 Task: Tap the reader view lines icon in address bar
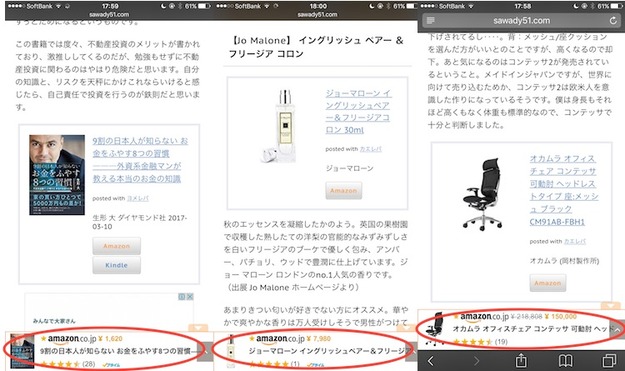430,20
